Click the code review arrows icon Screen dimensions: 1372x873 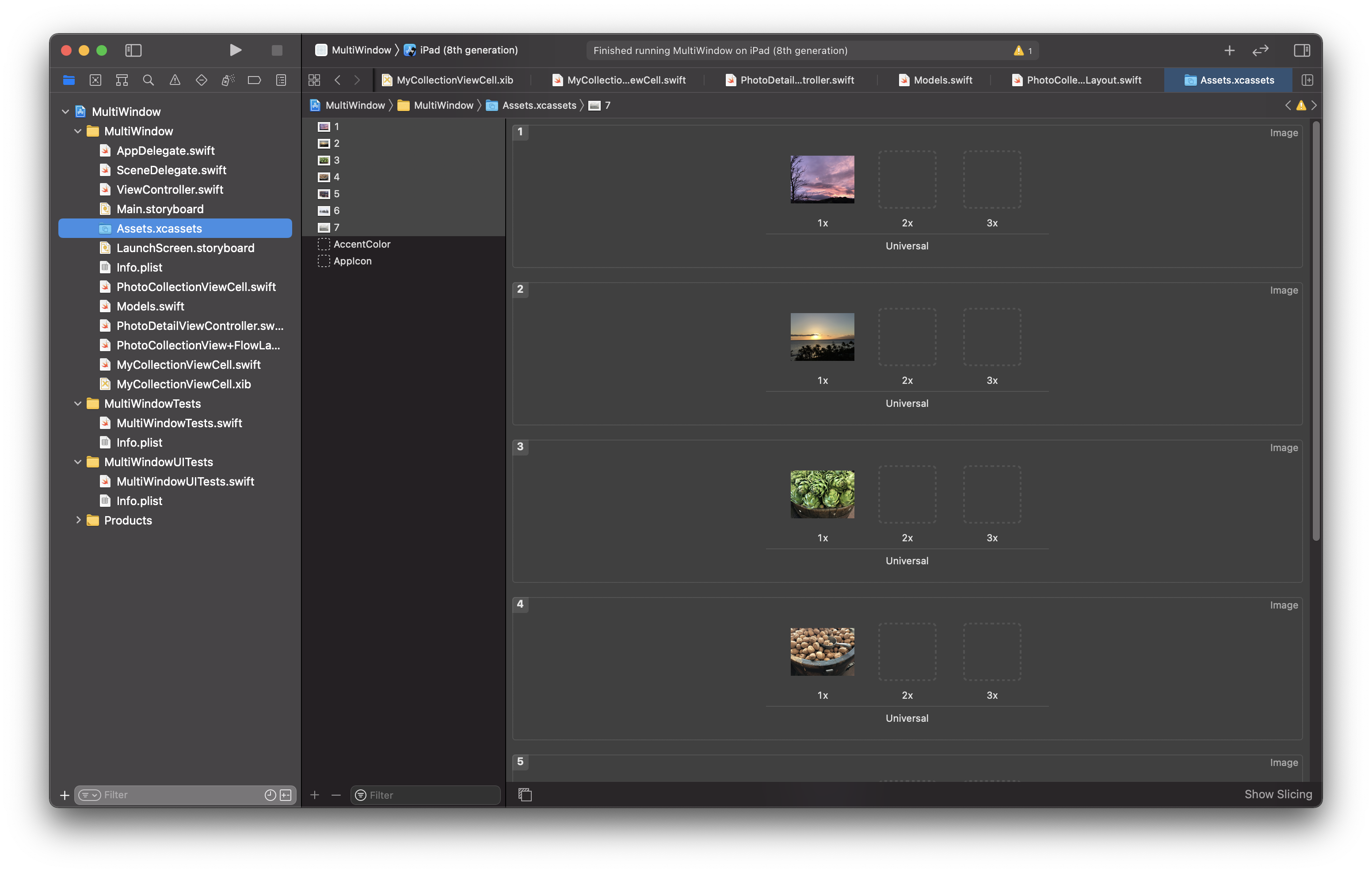[x=1260, y=50]
